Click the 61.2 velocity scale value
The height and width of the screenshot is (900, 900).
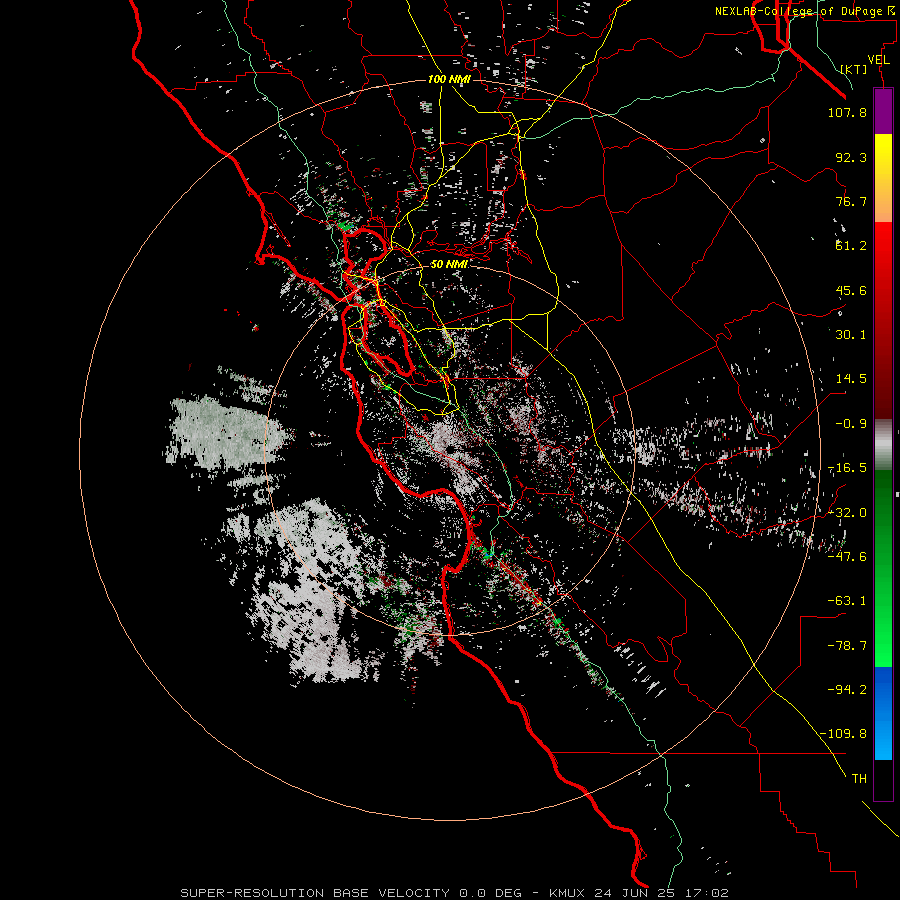pyautogui.click(x=851, y=246)
